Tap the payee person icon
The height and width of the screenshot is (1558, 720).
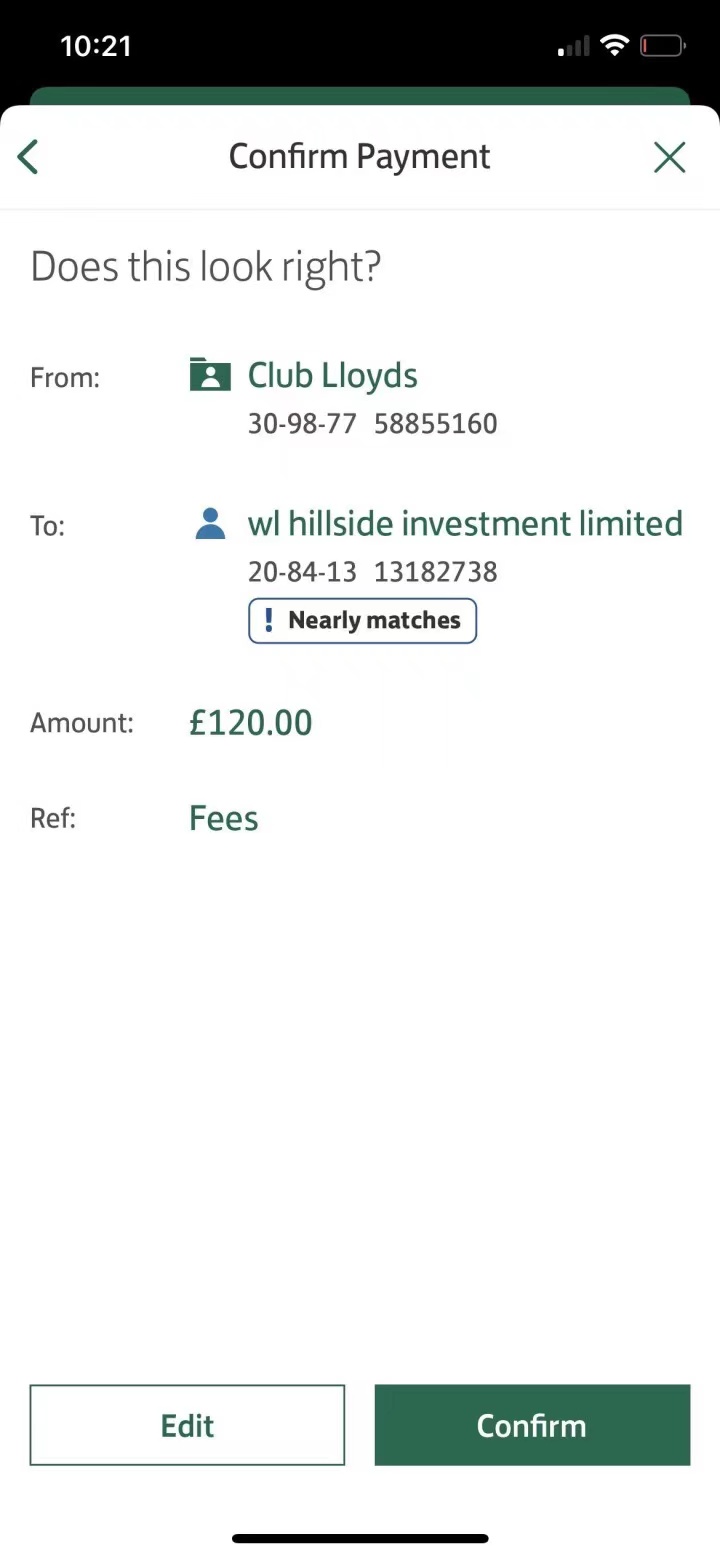tap(210, 523)
